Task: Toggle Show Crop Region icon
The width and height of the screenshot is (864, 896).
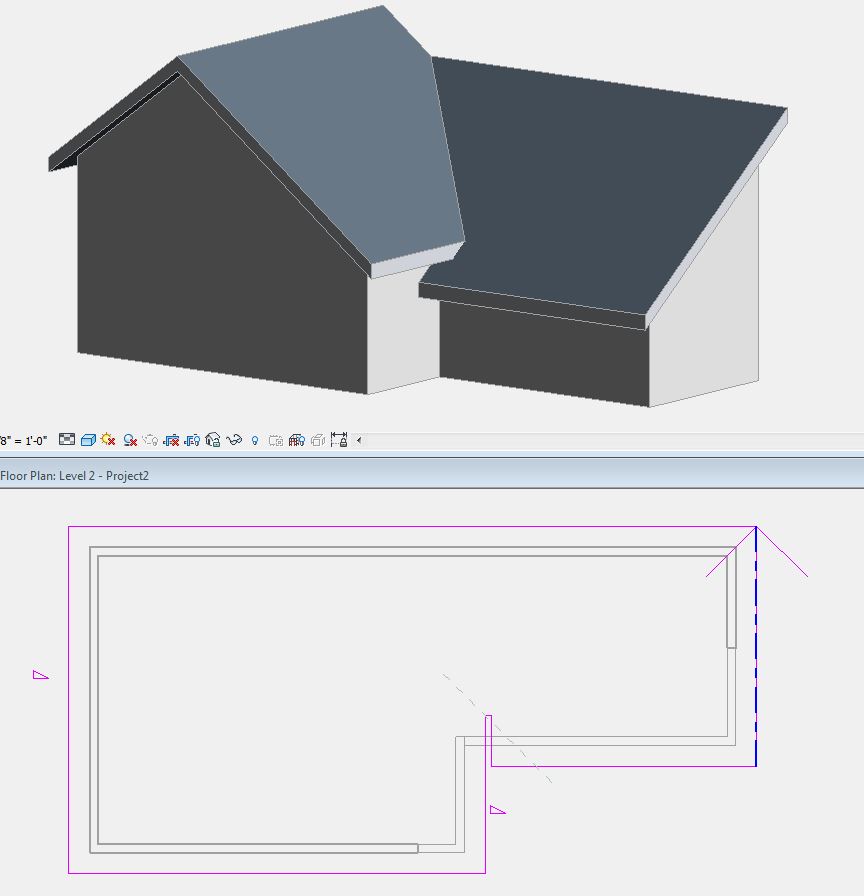Action: click(x=192, y=440)
